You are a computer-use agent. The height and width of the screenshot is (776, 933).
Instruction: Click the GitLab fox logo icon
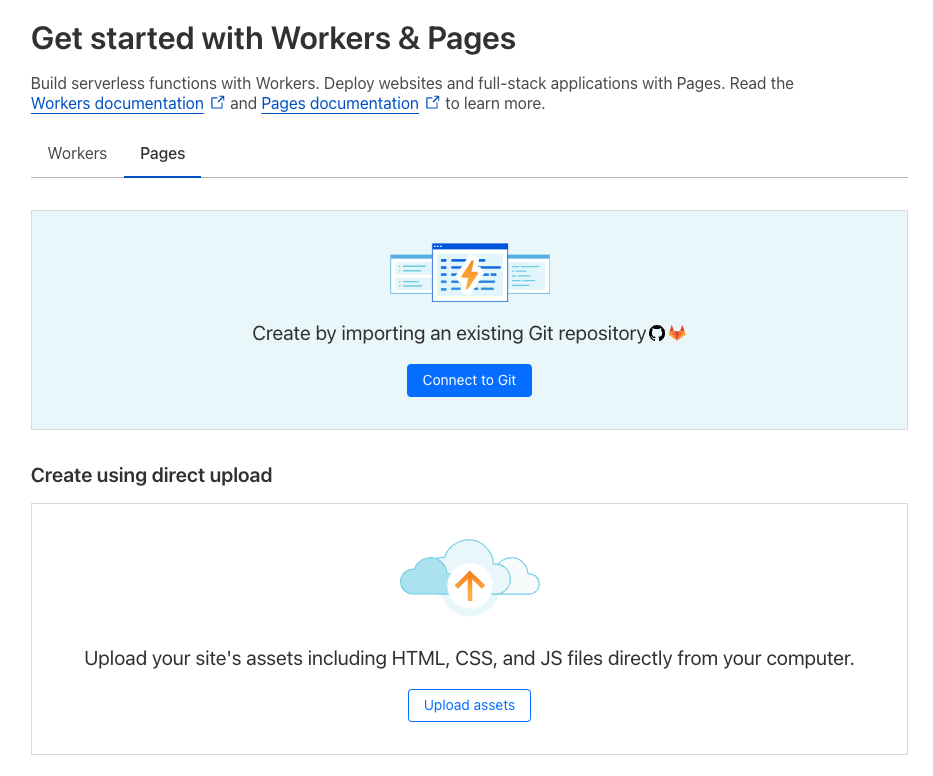(677, 333)
